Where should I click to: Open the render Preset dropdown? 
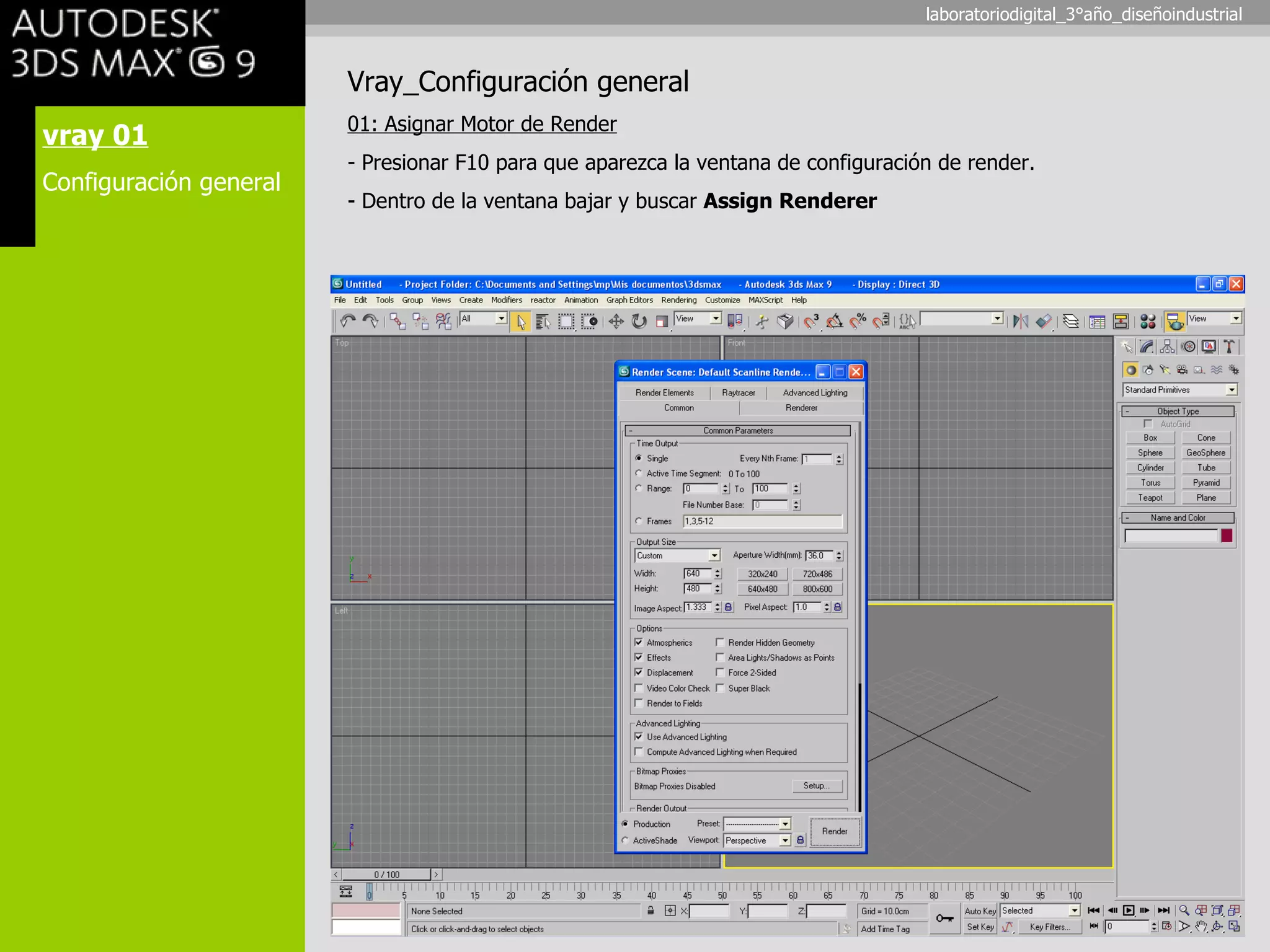pyautogui.click(x=757, y=824)
